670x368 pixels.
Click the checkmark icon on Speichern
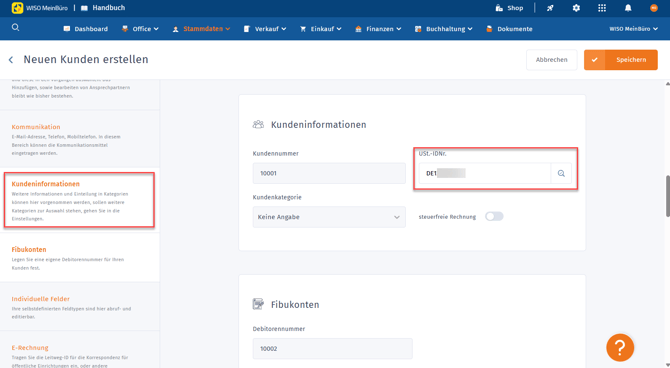click(594, 60)
